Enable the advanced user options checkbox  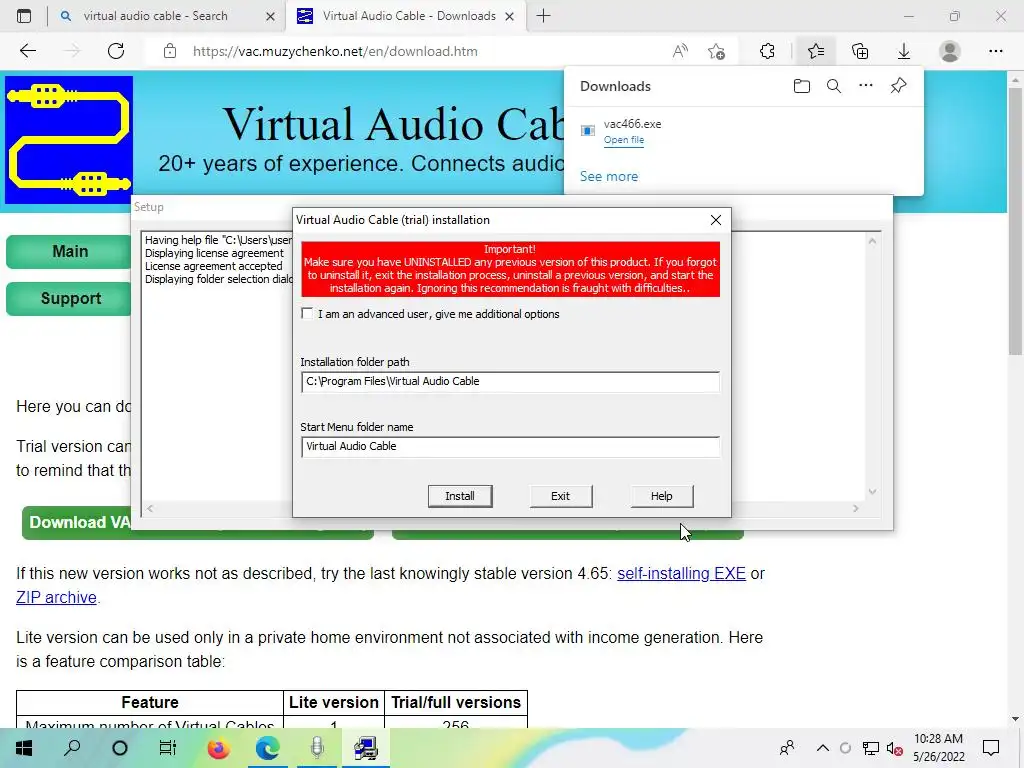[x=307, y=313]
